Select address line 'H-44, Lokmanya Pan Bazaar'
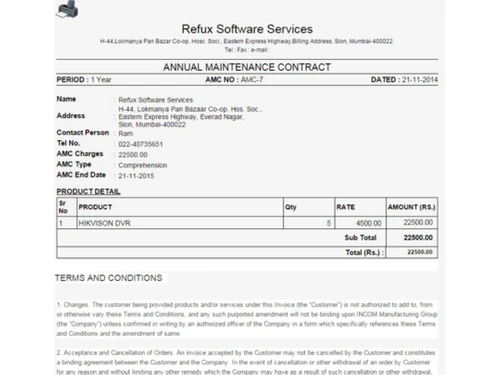 [190, 109]
